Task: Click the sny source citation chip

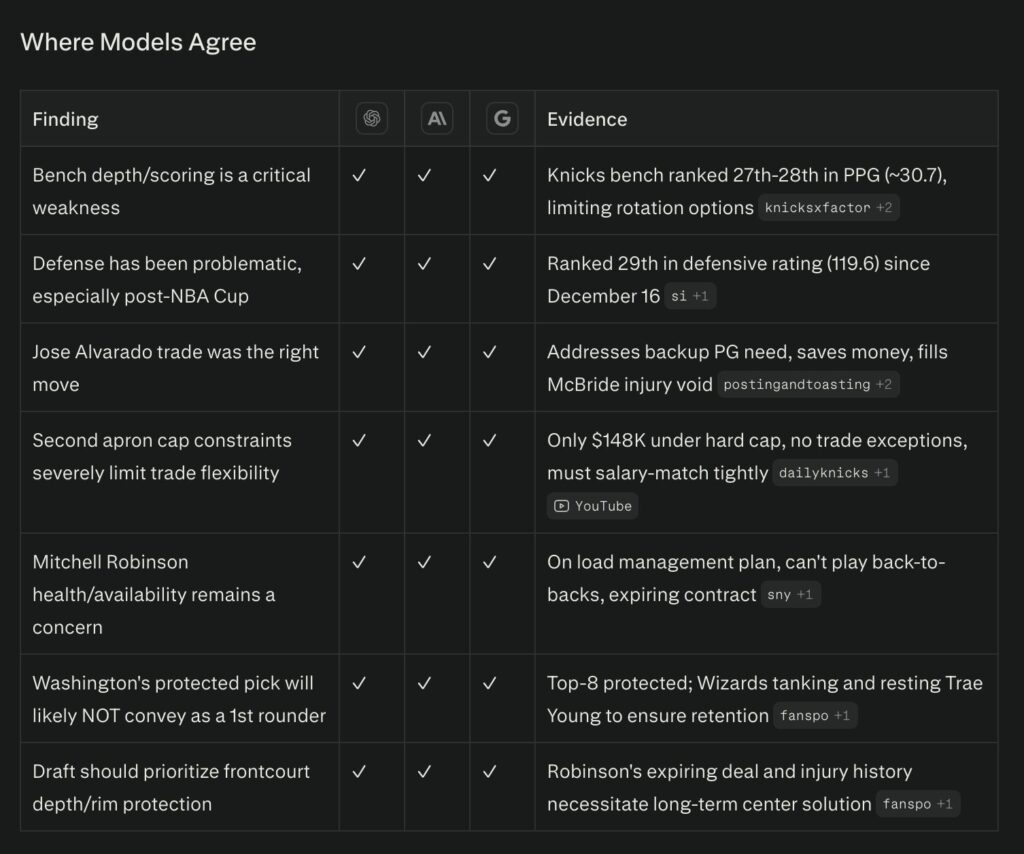Action: [790, 595]
